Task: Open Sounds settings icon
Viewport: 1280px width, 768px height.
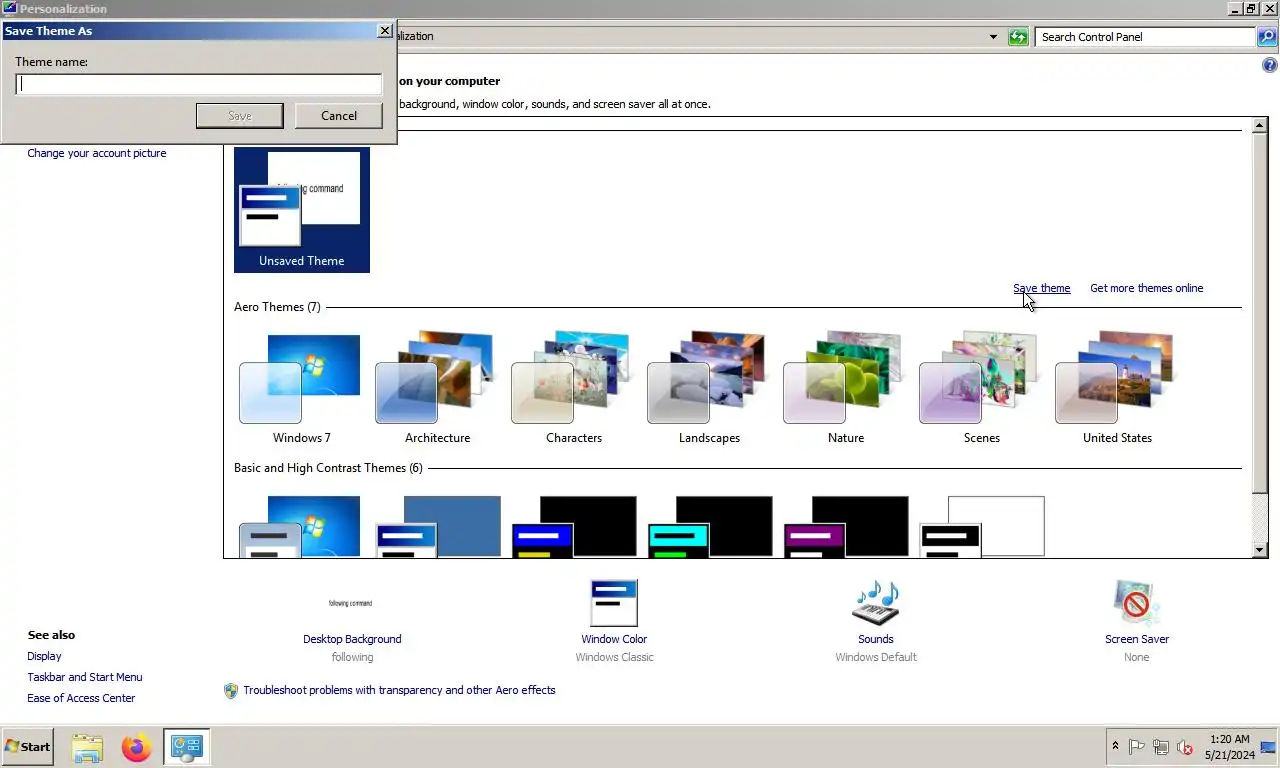Action: 876,603
